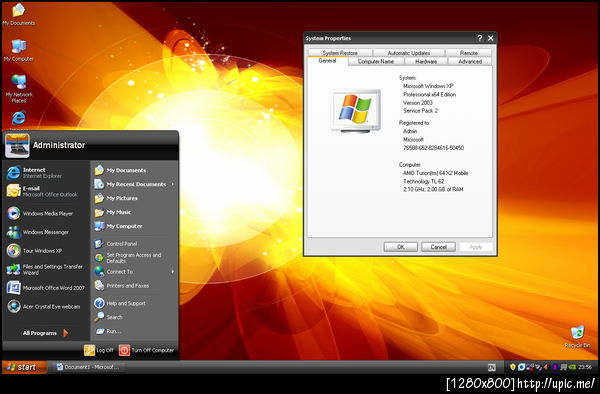Start Tour Windows XP

[x=46, y=251]
